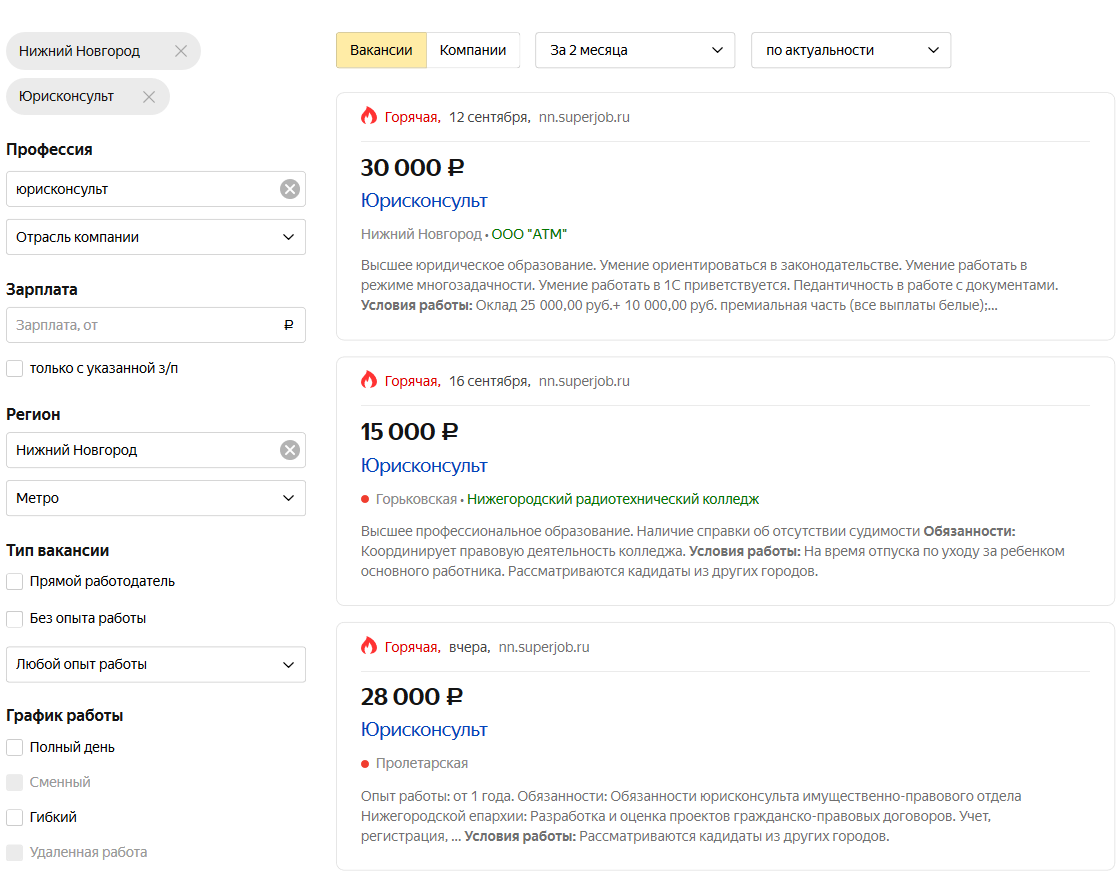1120x876 pixels.
Task: Remove the Юрисконсульт filter chip
Action: click(x=149, y=97)
